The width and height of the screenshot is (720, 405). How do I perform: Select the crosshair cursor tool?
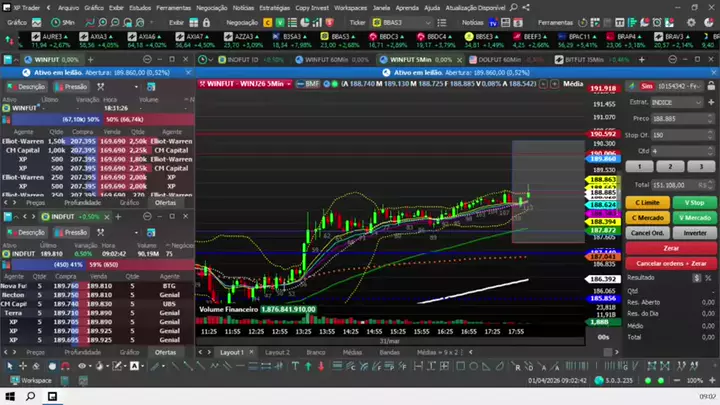click(x=22, y=366)
